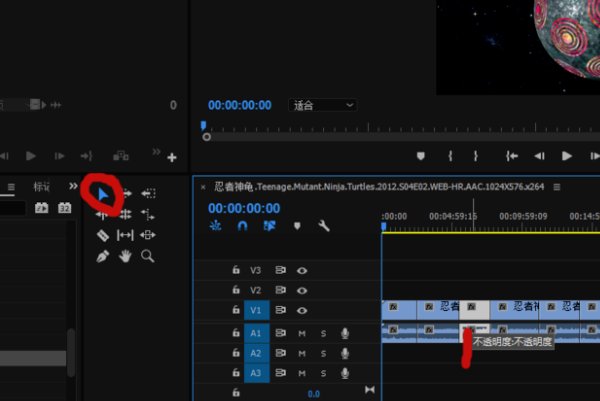
Task: Switch to the 标记 tab
Action: (42, 187)
